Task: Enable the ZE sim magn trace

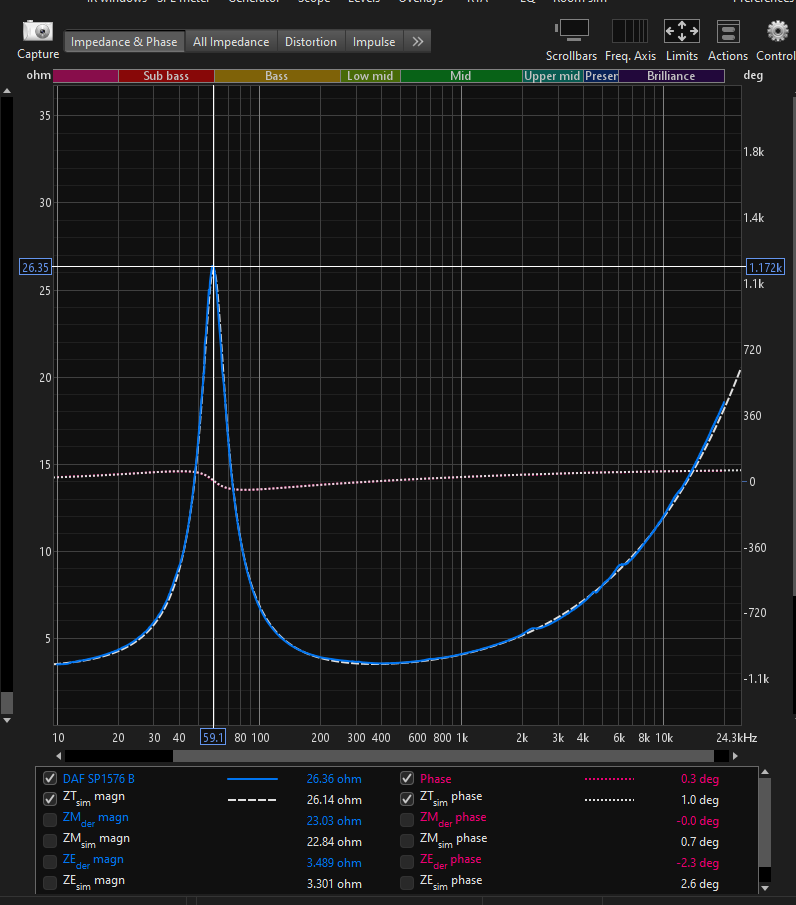Action: 50,882
